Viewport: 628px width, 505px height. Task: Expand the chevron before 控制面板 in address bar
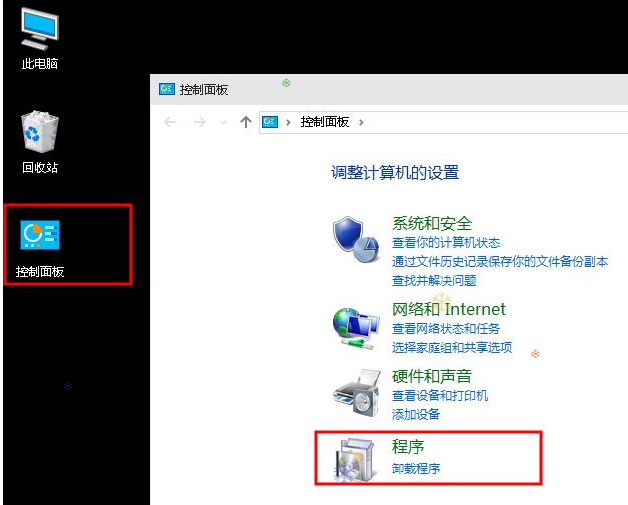click(x=289, y=122)
